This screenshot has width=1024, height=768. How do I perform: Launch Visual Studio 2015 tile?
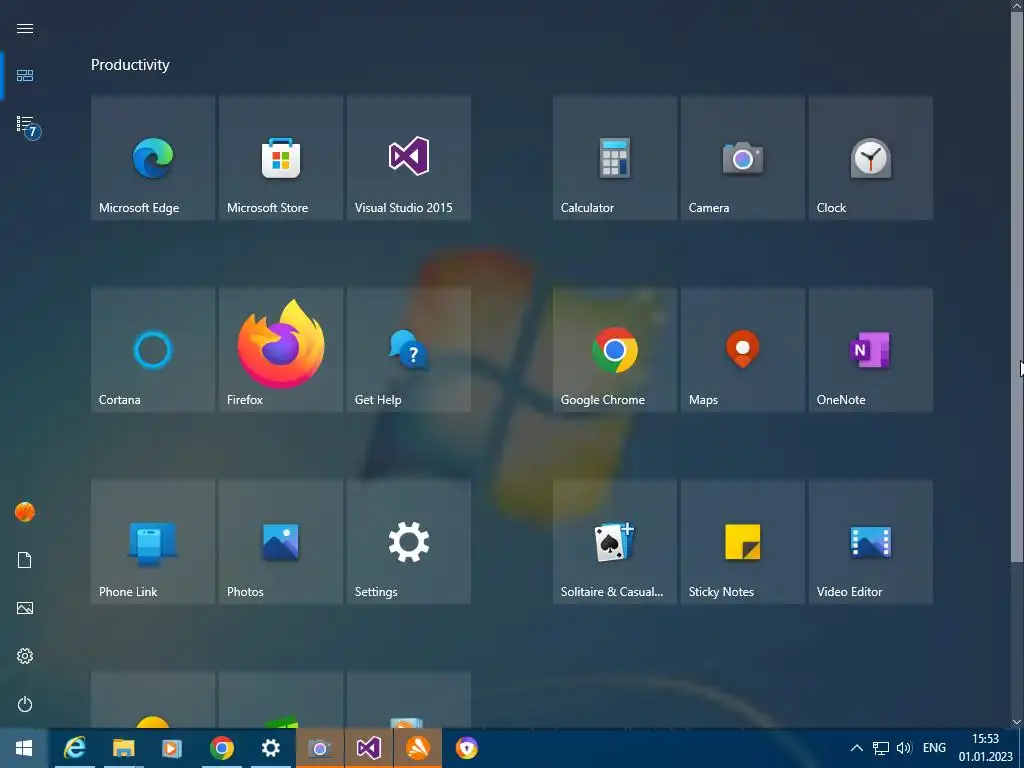(x=409, y=158)
